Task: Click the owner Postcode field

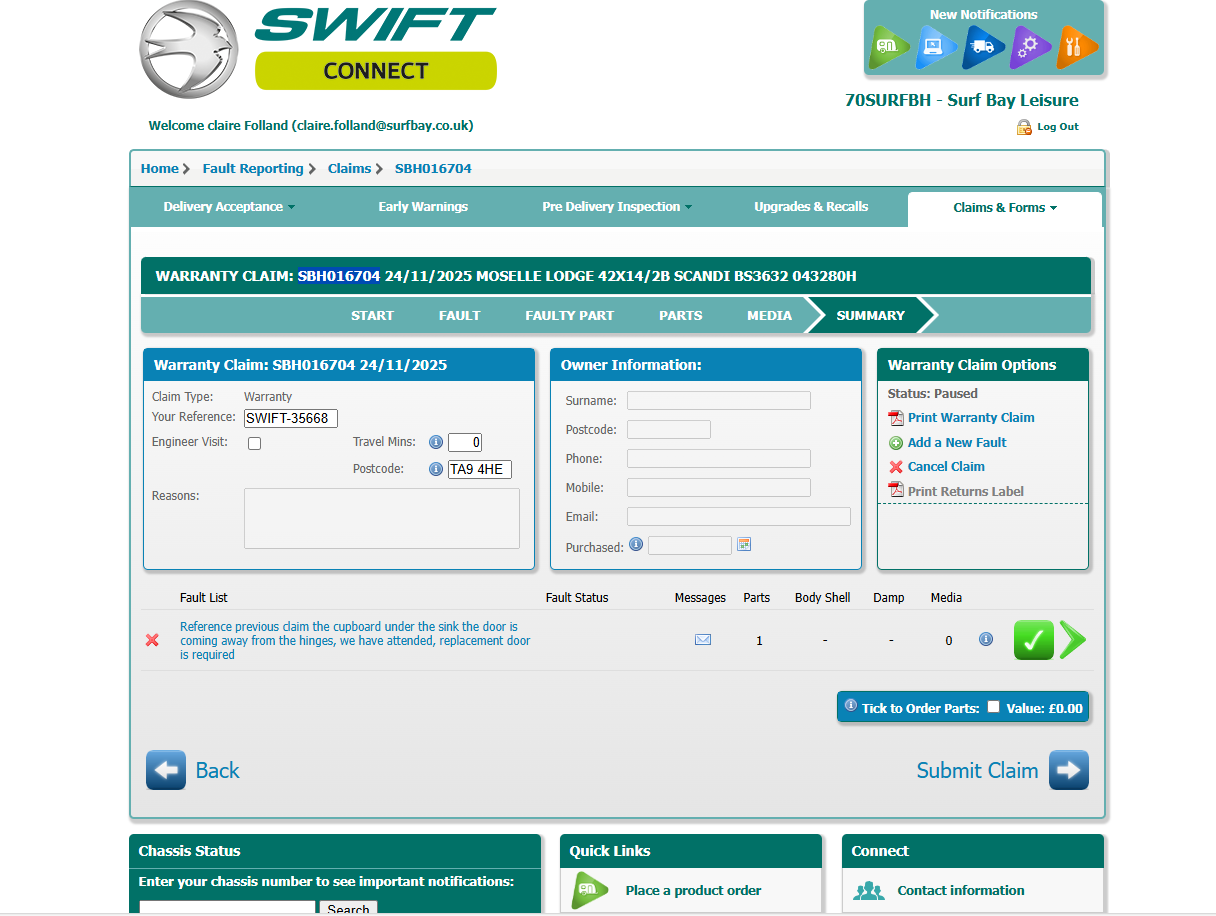Action: click(669, 430)
